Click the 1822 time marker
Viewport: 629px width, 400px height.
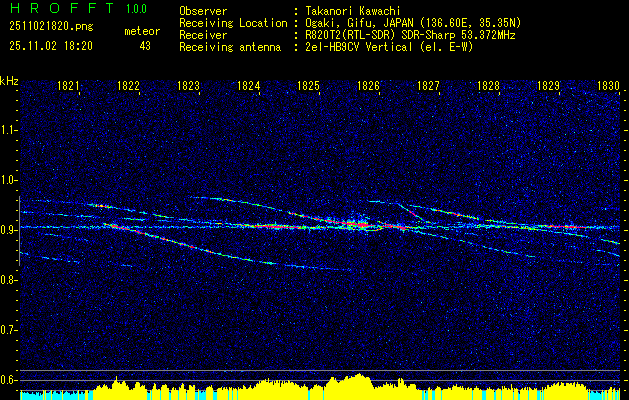coord(128,85)
